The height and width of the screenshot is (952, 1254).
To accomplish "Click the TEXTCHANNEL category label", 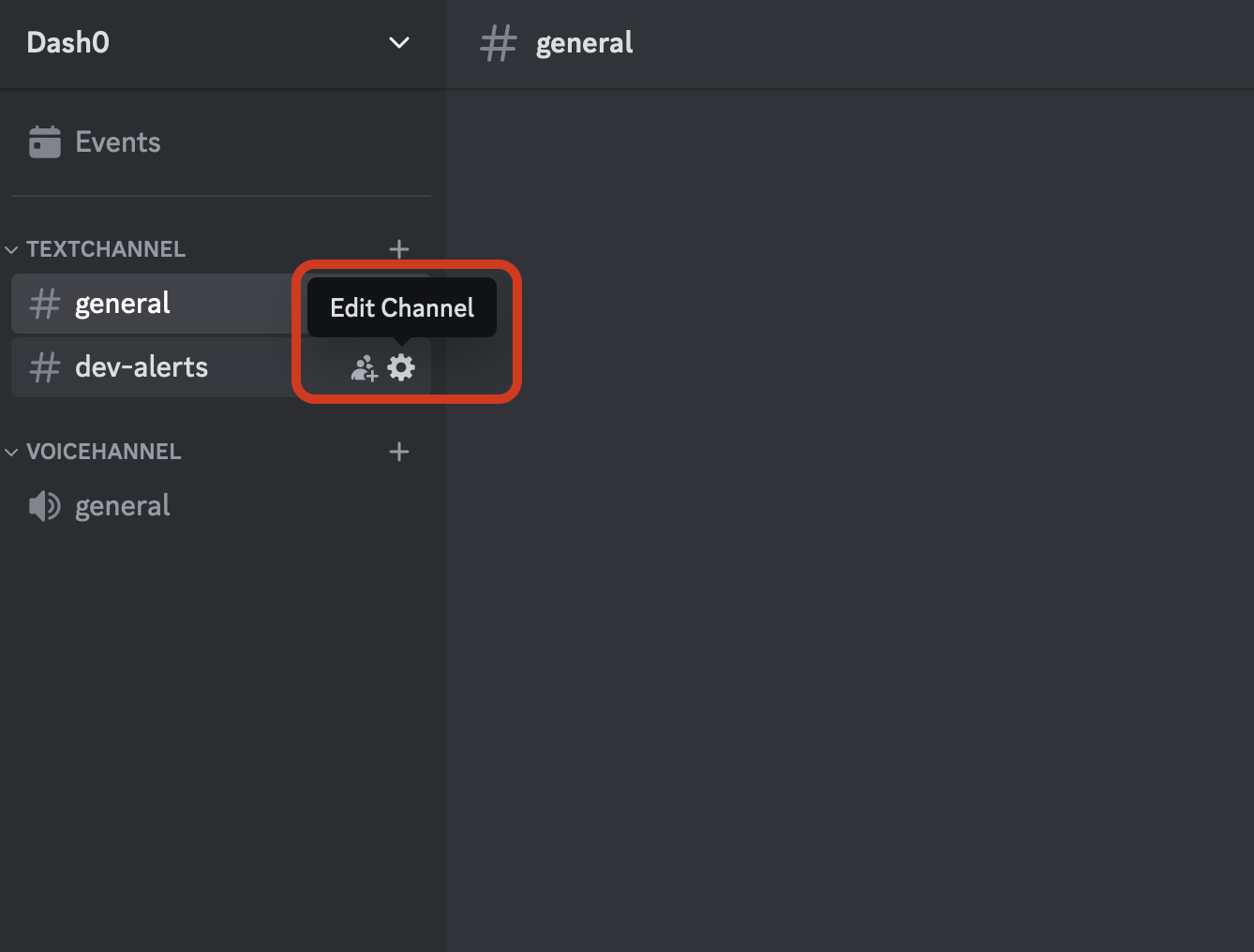I will point(106,249).
